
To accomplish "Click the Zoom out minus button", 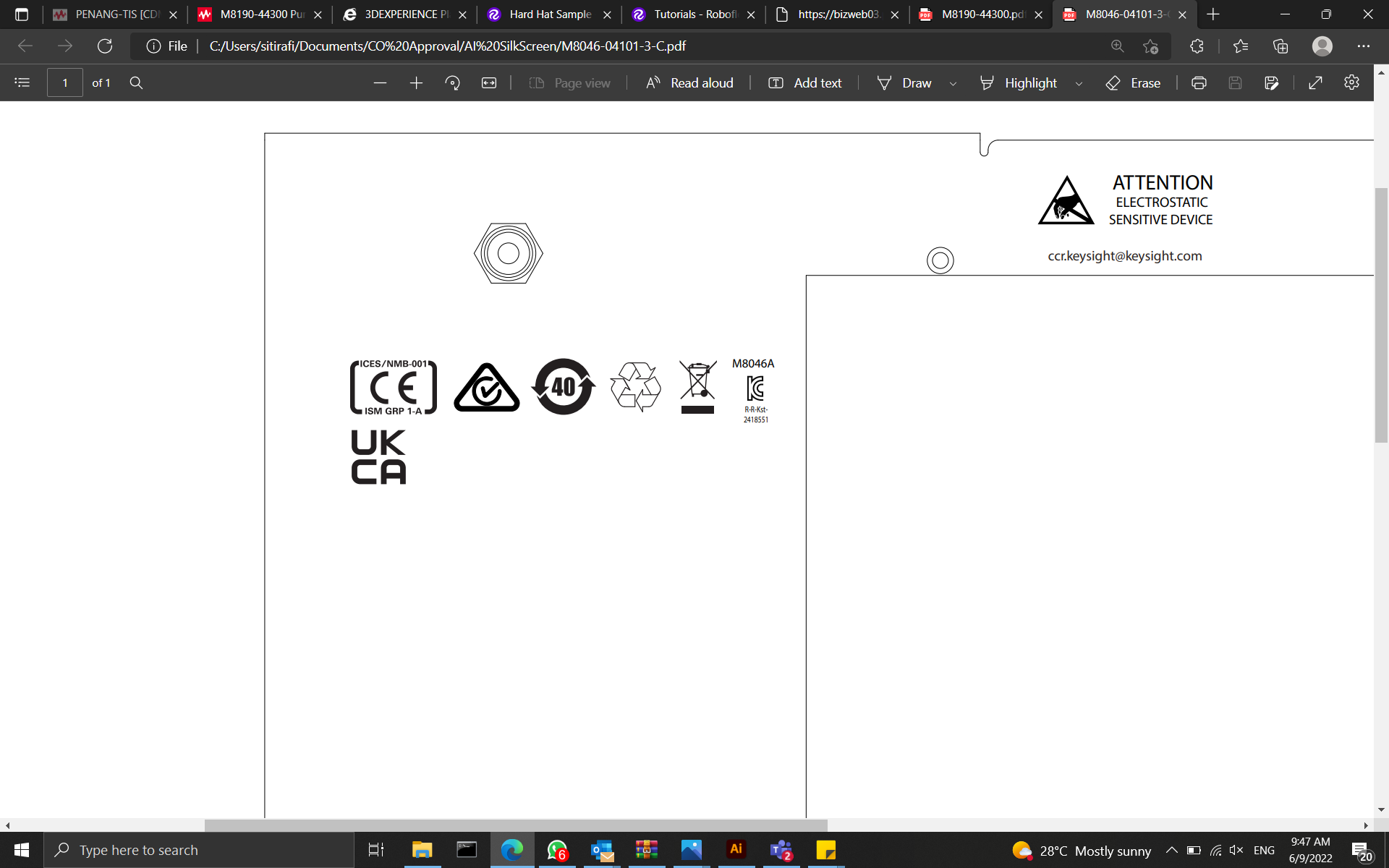I will click(x=380, y=83).
